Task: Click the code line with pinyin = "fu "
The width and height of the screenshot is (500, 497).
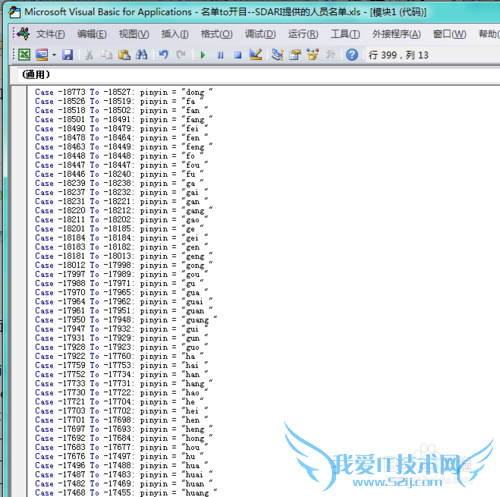Action: [x=119, y=174]
